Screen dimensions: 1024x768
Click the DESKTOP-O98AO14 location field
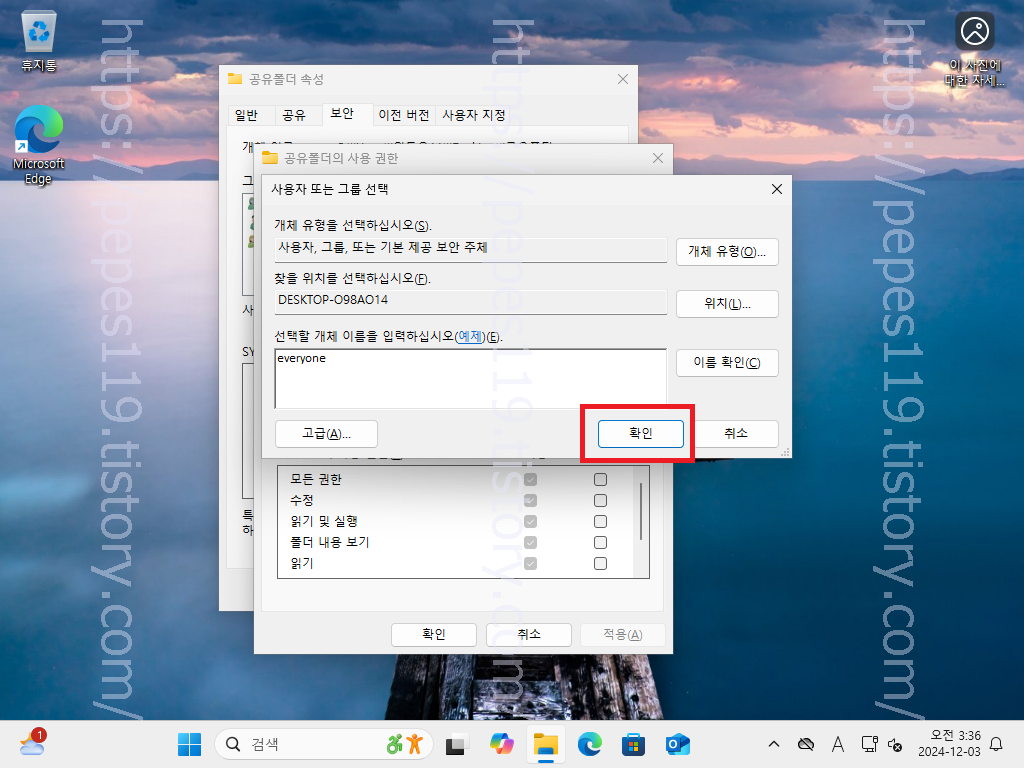point(470,300)
